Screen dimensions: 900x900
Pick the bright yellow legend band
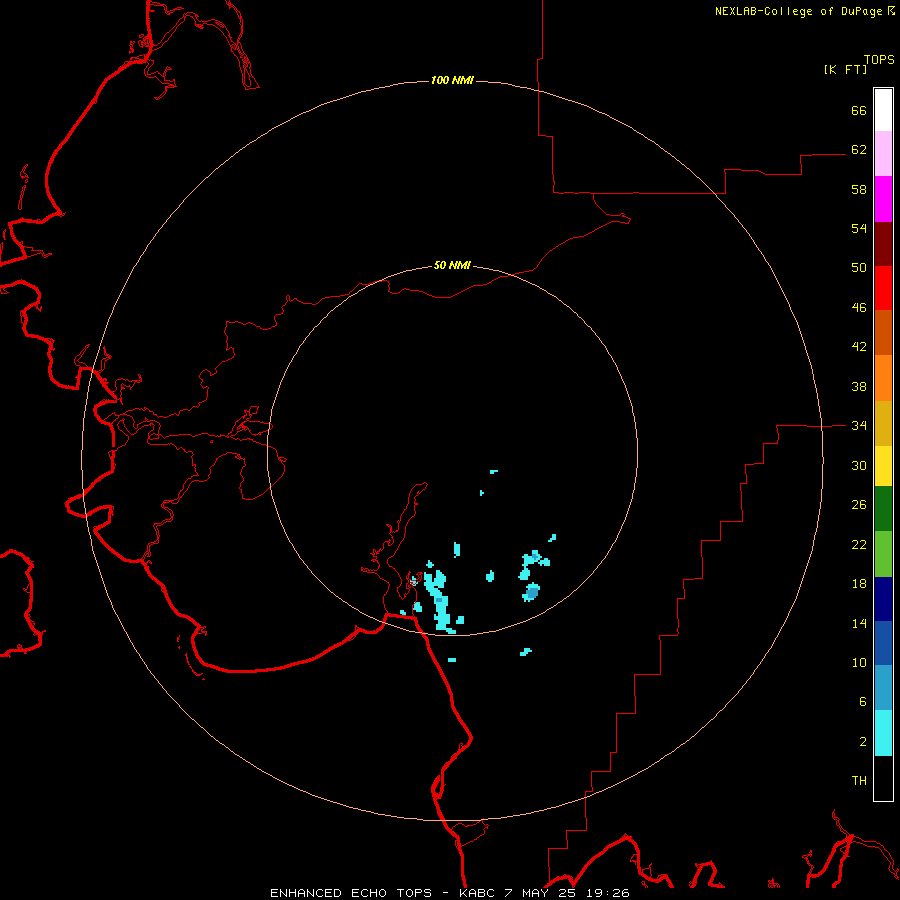(x=883, y=466)
